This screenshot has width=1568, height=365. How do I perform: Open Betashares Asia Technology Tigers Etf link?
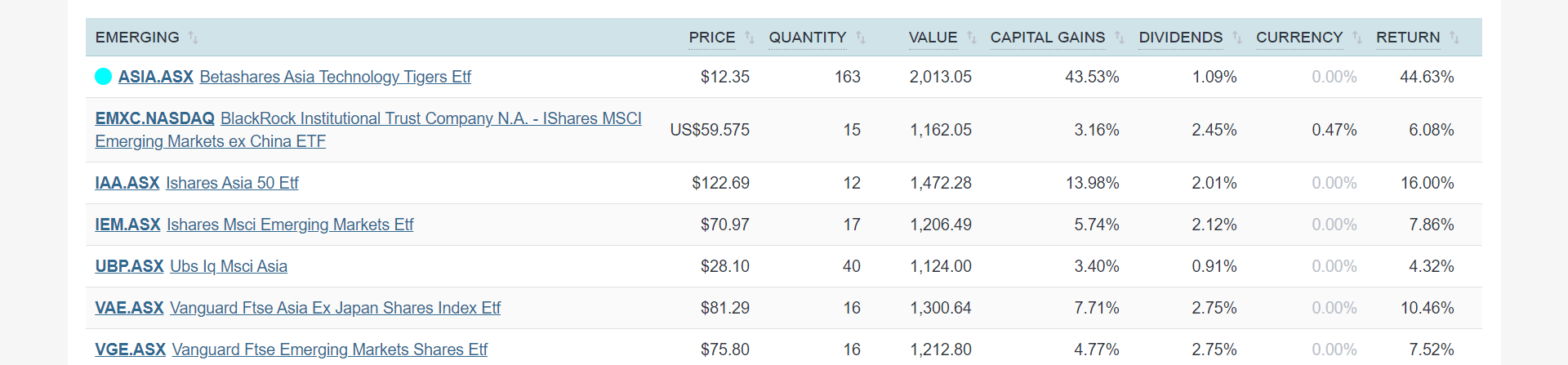click(335, 77)
